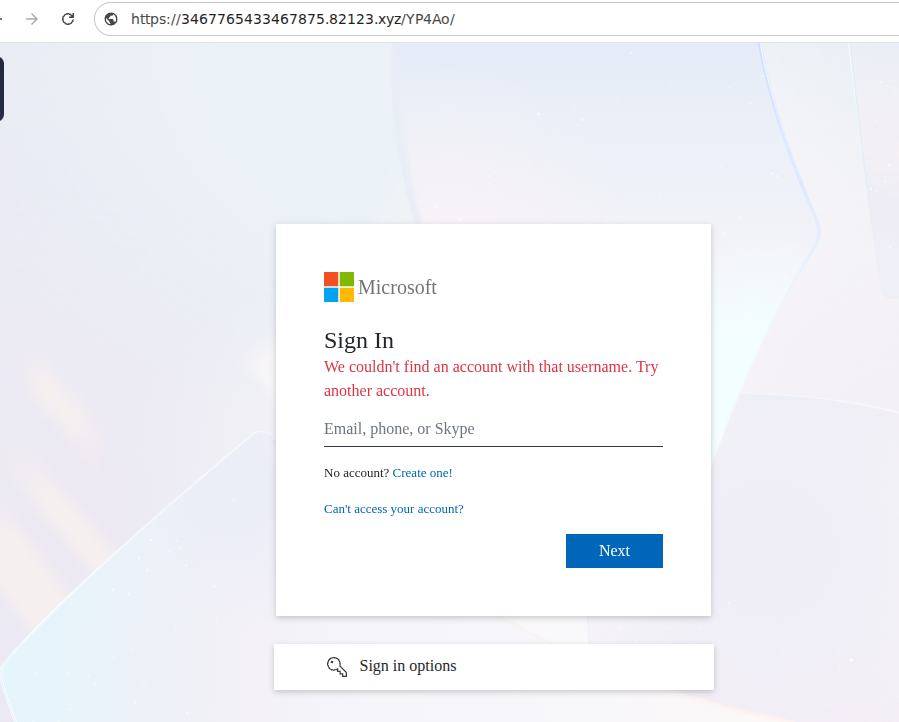Click the blue square in the Microsoft logo
The height and width of the screenshot is (722, 899).
pos(330,295)
